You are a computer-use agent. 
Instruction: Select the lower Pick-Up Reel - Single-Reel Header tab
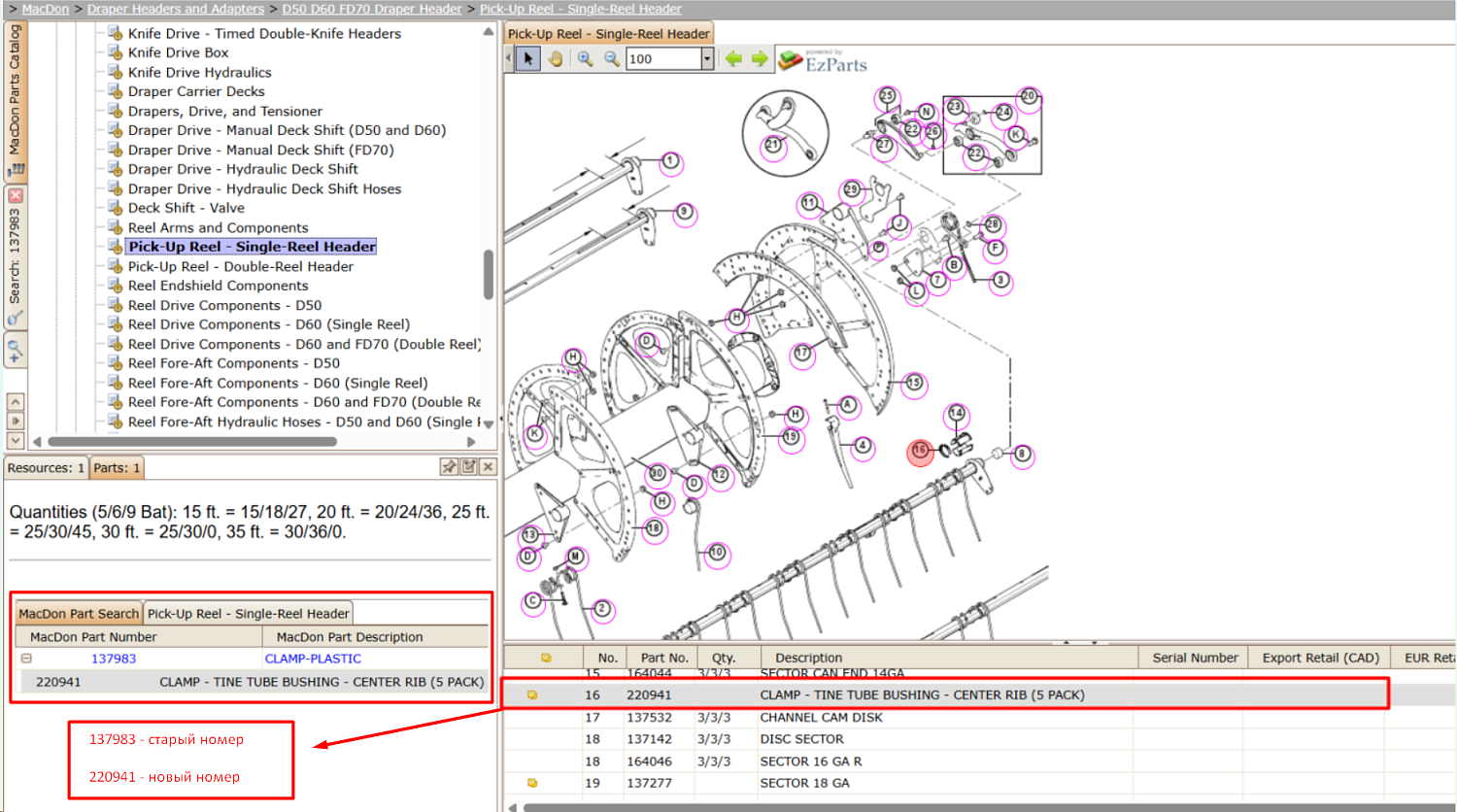tap(248, 614)
